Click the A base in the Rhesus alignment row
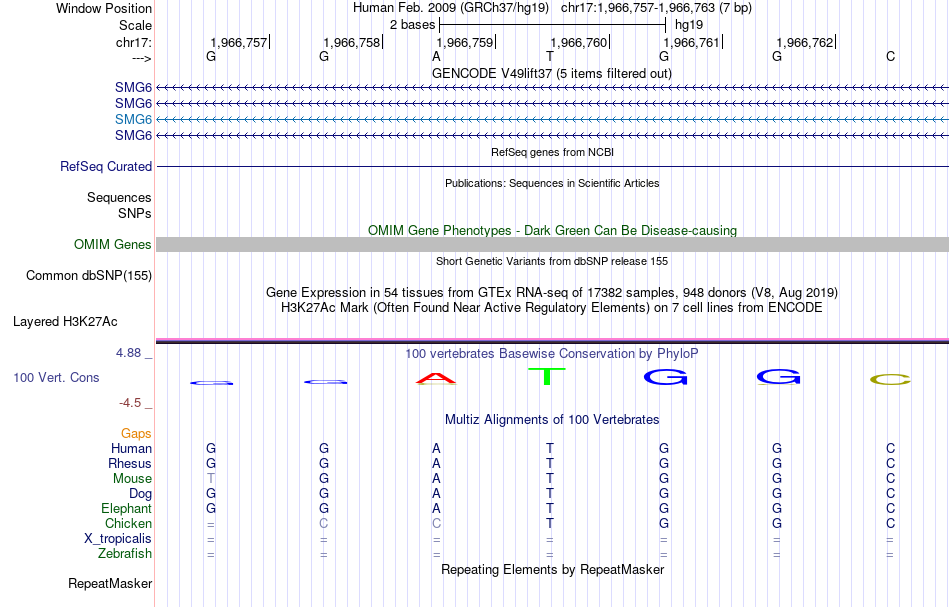The width and height of the screenshot is (950, 607). coord(436,463)
